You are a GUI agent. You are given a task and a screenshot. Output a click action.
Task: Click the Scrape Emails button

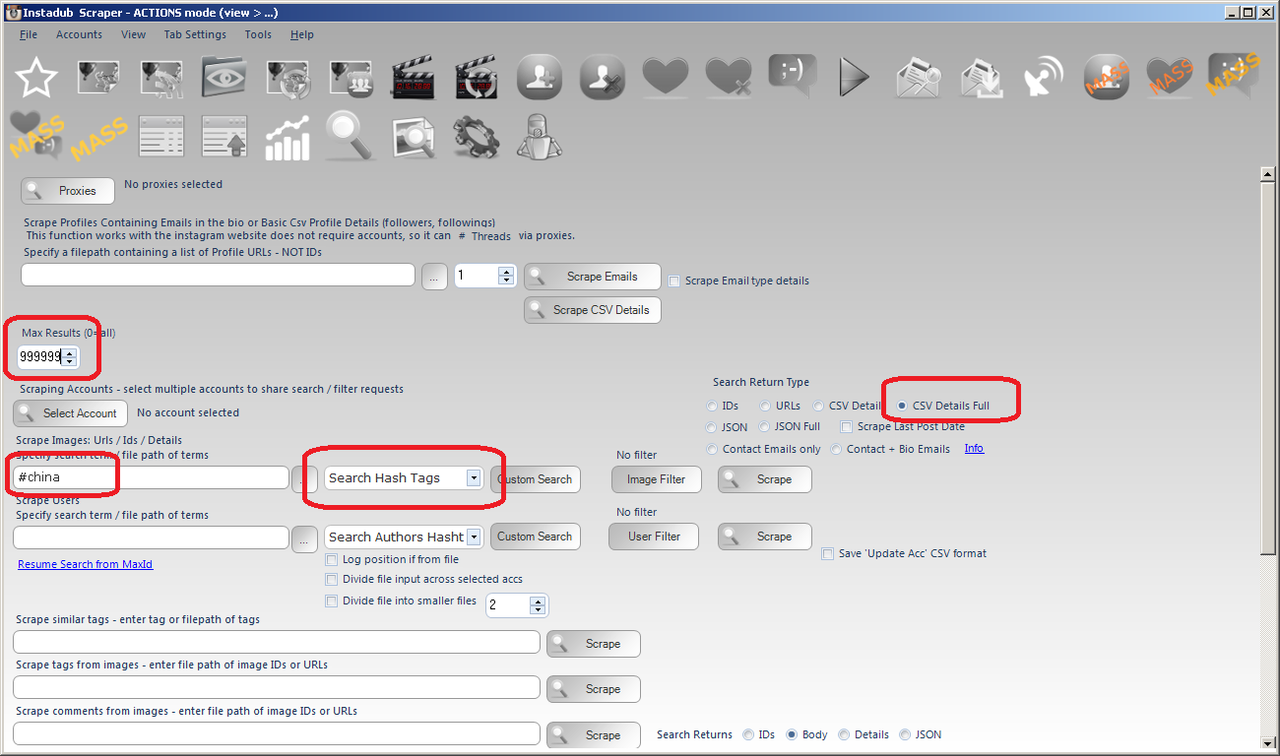click(x=594, y=277)
